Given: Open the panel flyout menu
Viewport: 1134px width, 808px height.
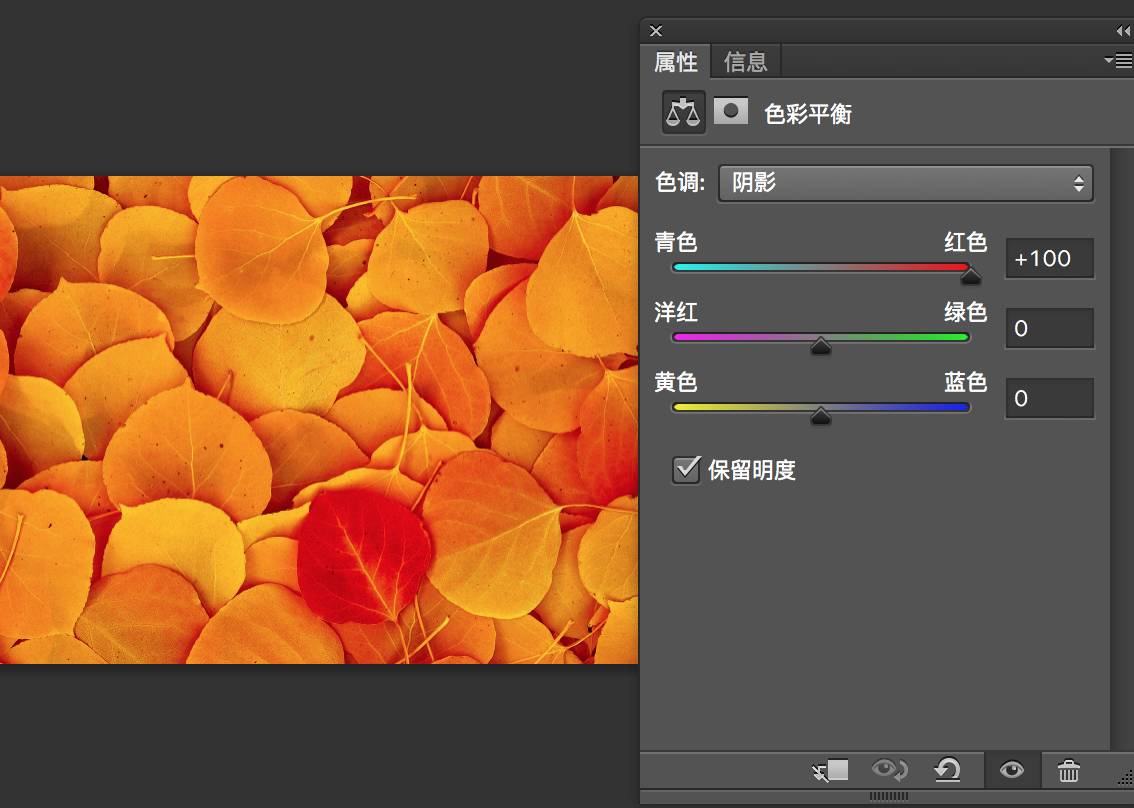Looking at the screenshot, I should [1117, 61].
